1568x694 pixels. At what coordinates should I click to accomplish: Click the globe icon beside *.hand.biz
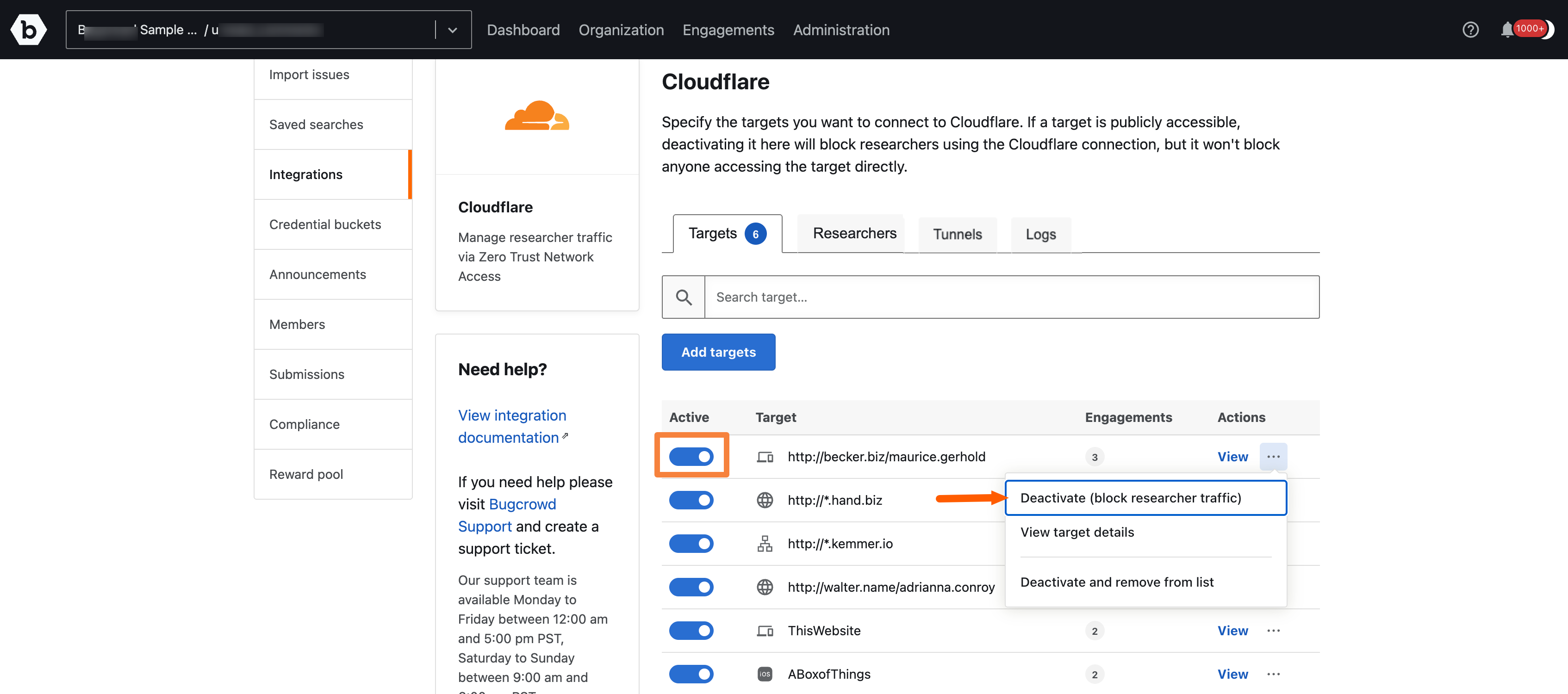(x=765, y=500)
